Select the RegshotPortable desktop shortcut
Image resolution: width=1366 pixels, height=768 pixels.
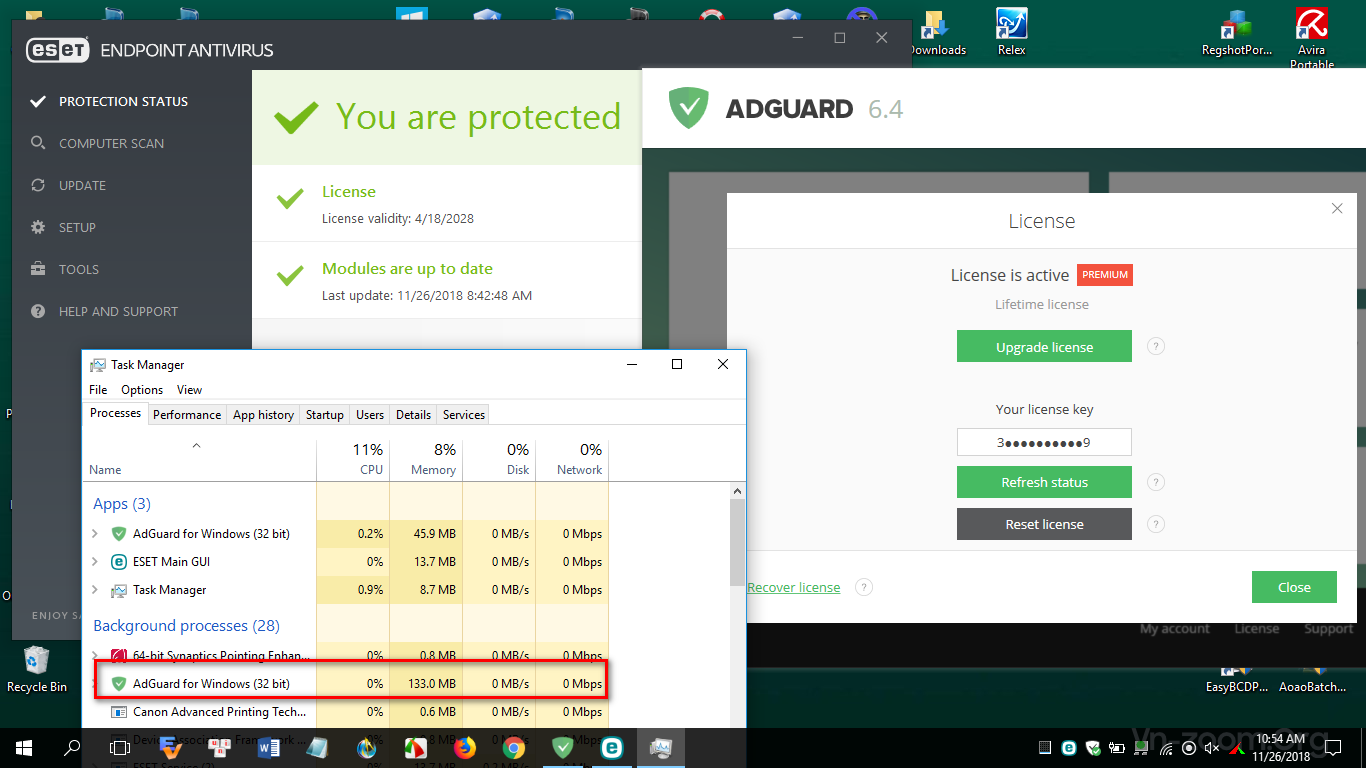[1237, 32]
